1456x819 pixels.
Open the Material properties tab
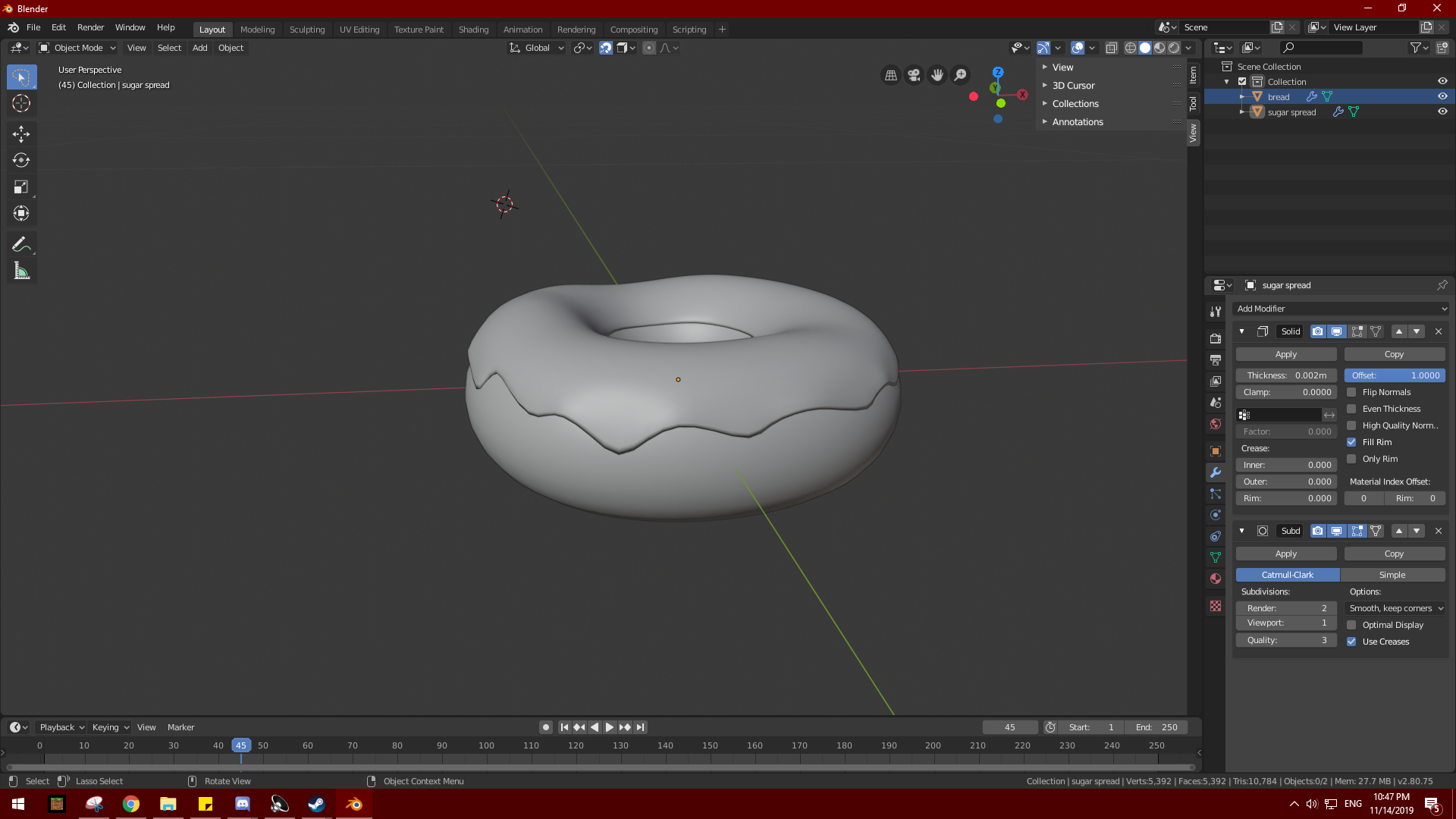tap(1216, 579)
